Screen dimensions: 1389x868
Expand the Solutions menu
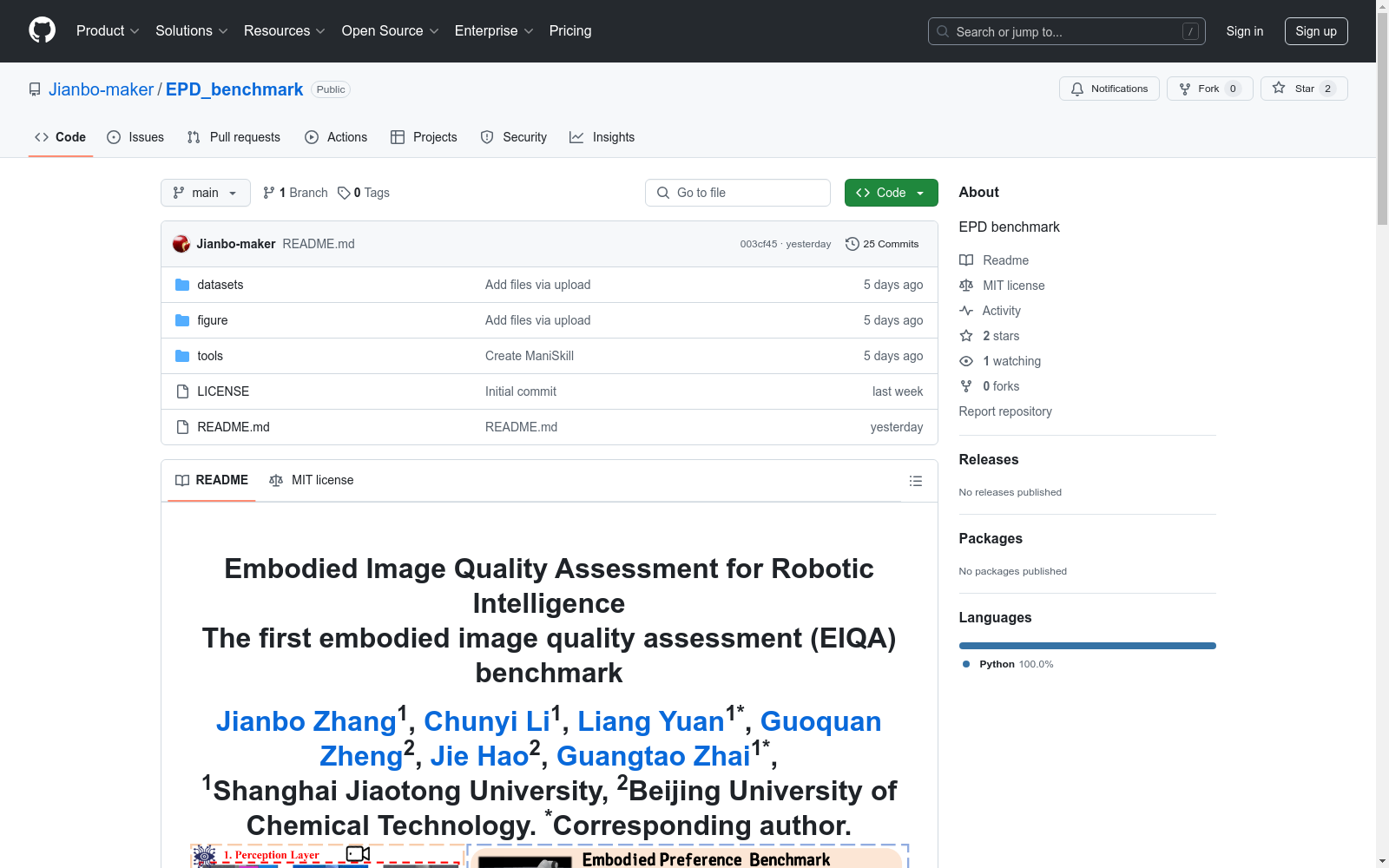click(192, 31)
